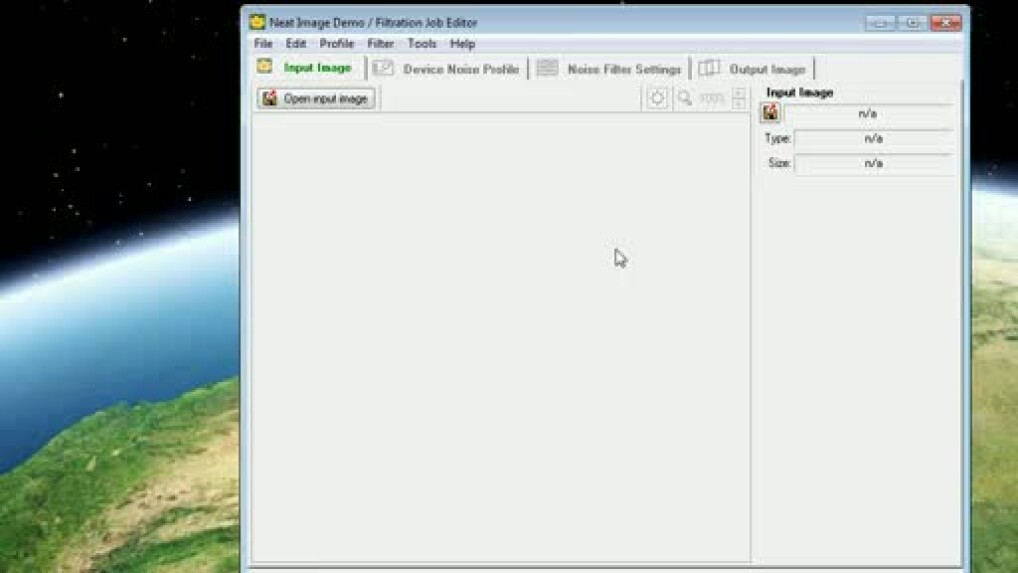Open the Help menu

(462, 44)
